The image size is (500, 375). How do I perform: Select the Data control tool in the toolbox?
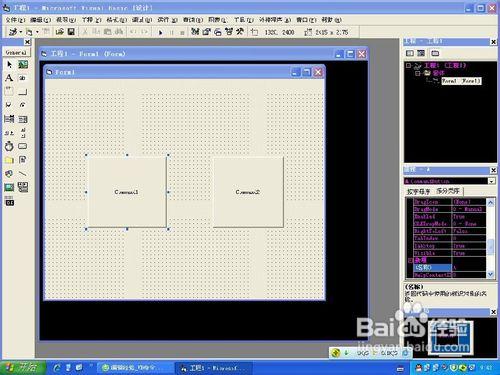tap(23, 187)
